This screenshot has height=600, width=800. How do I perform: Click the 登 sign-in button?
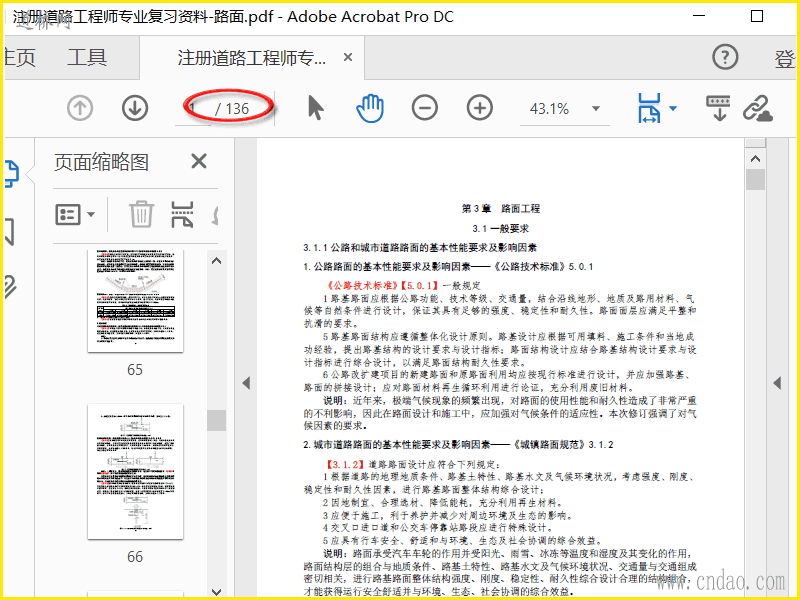tap(784, 59)
